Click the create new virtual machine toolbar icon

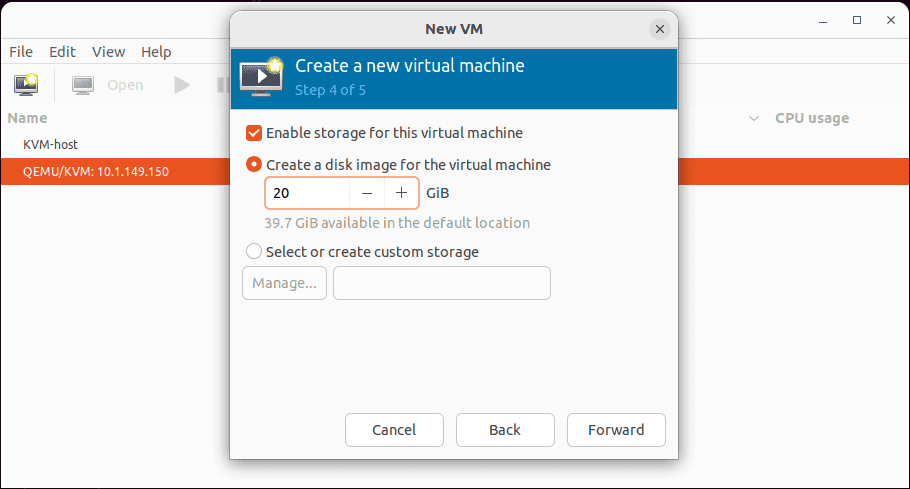(x=26, y=85)
